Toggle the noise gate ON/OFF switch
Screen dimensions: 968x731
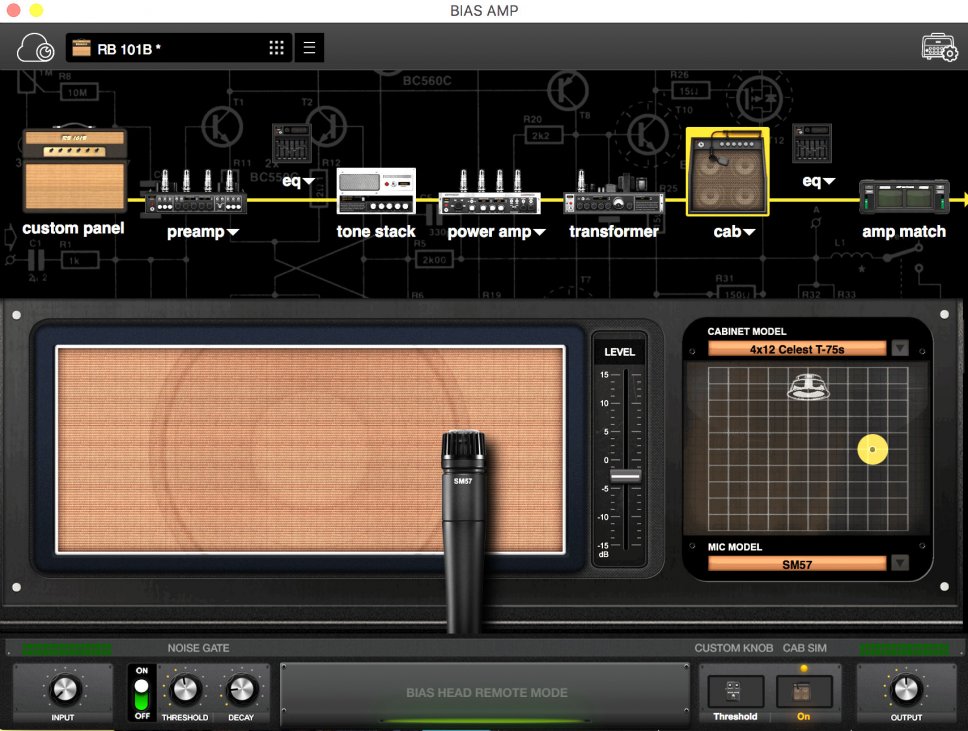[x=141, y=694]
